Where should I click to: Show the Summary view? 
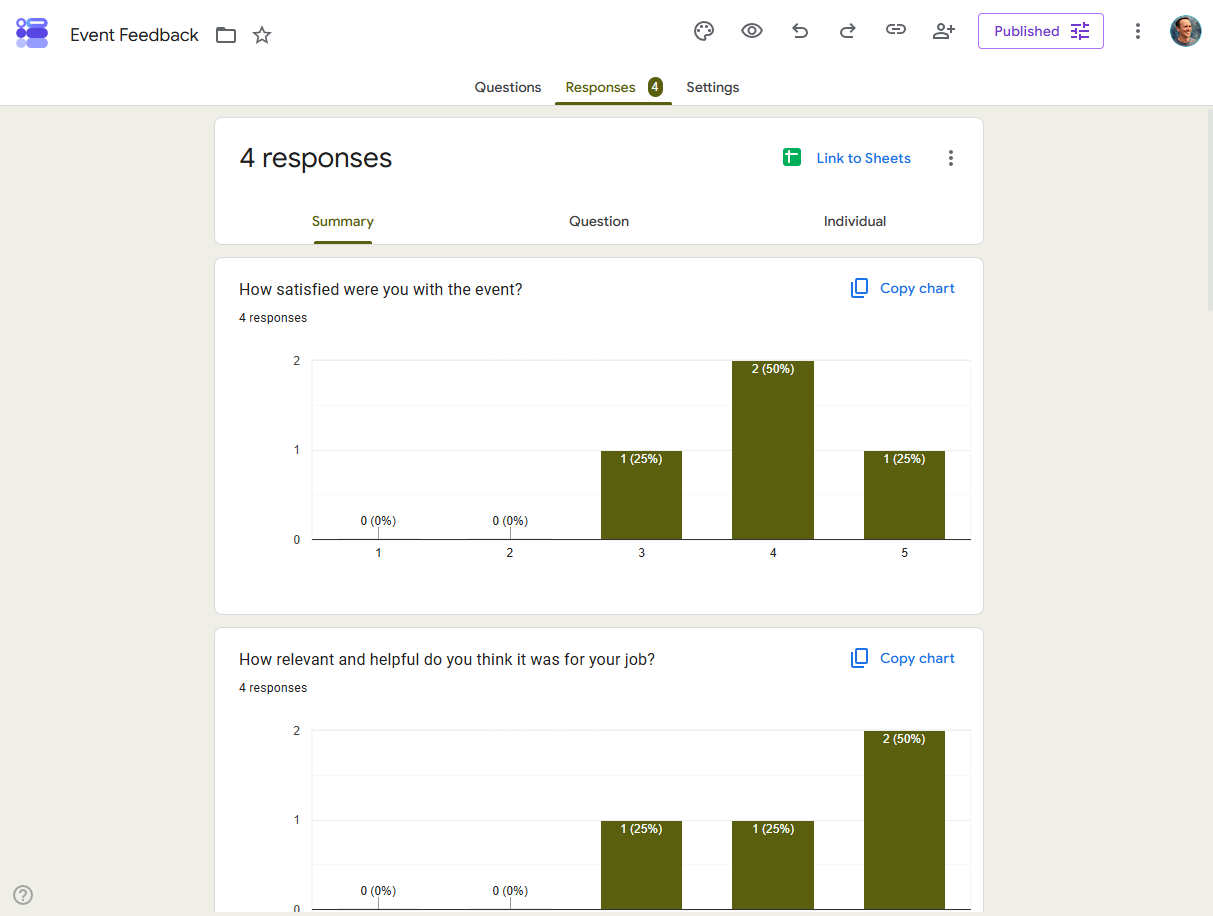343,222
